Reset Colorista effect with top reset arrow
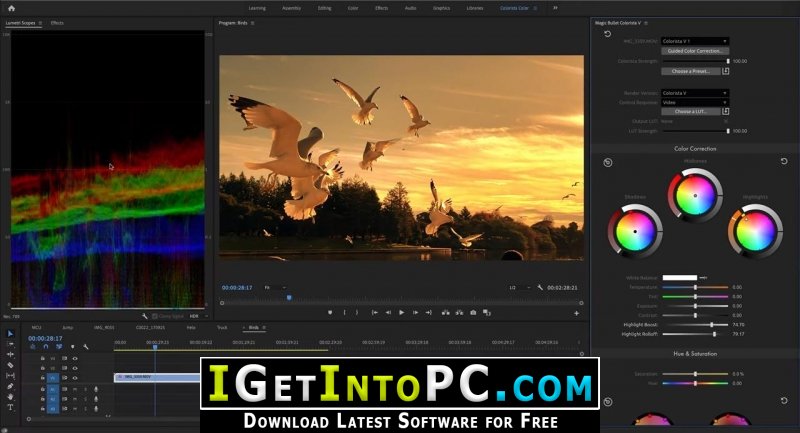 pyautogui.click(x=607, y=34)
